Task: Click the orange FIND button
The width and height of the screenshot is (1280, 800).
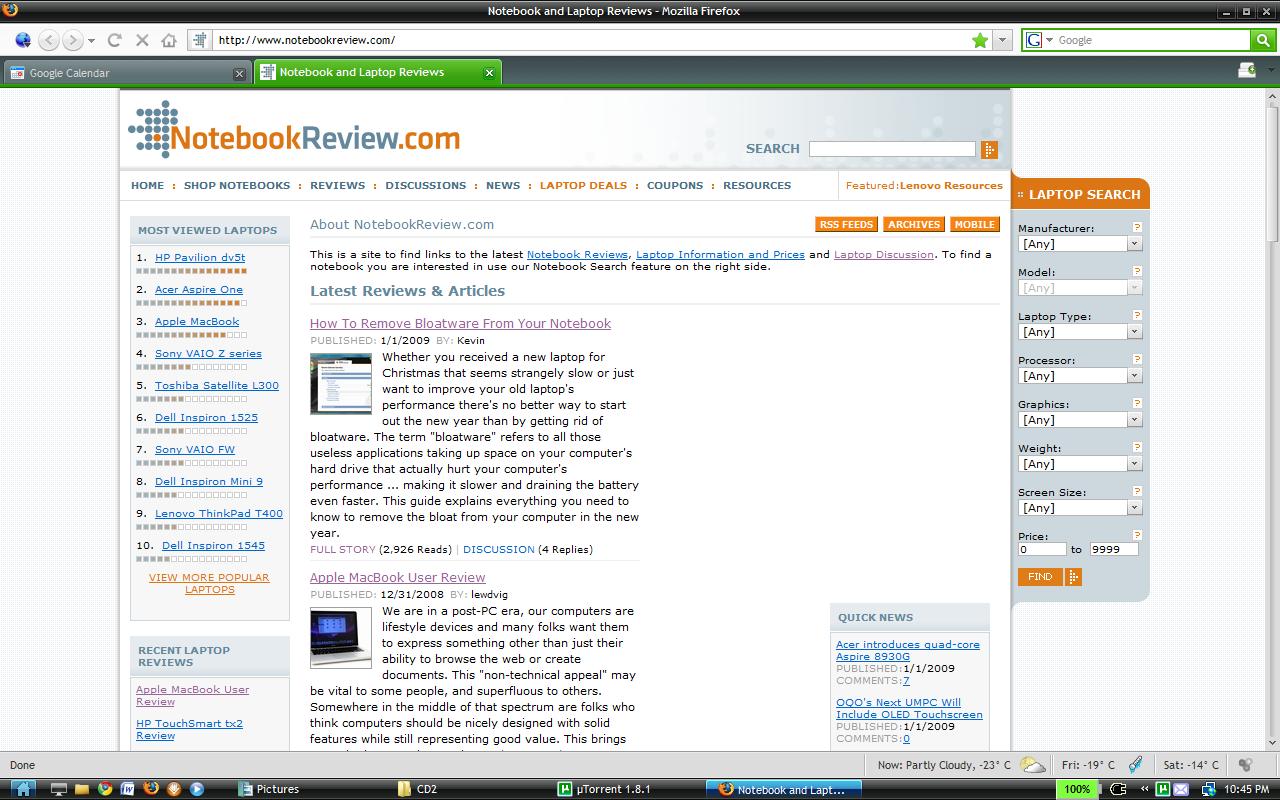Action: coord(1040,577)
